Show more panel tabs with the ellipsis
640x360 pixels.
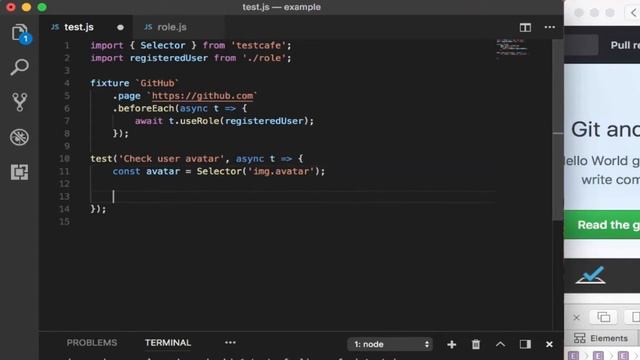[x=230, y=342]
